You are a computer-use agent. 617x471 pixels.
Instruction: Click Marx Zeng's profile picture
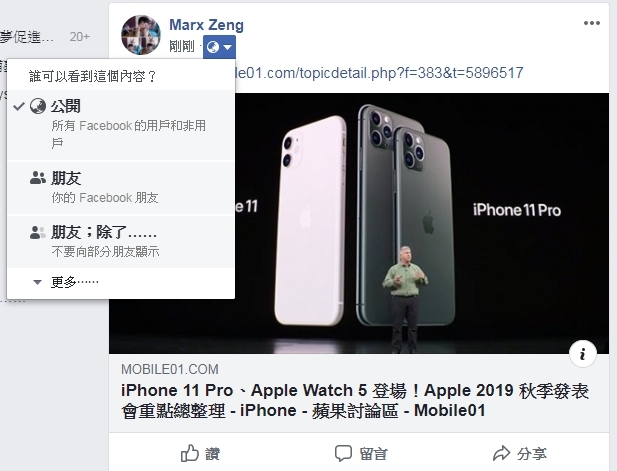point(140,35)
